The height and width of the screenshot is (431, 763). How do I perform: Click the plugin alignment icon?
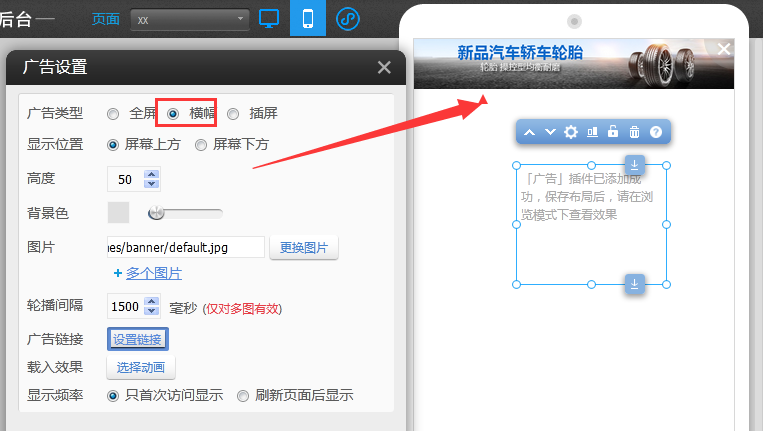(592, 132)
